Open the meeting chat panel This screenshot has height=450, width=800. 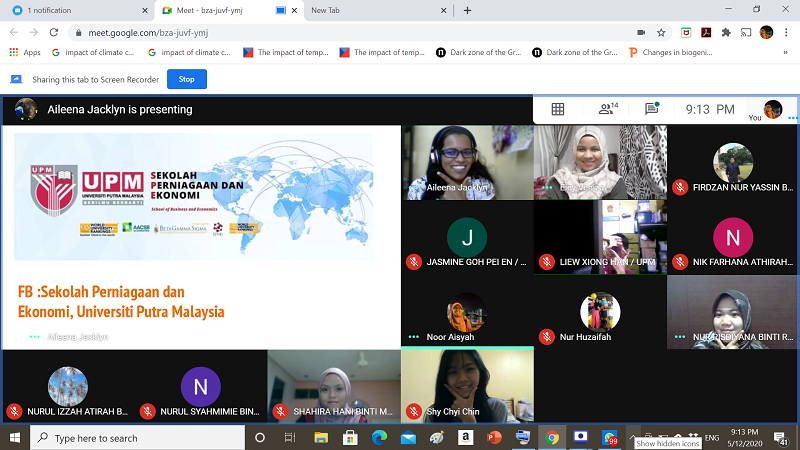pos(652,109)
